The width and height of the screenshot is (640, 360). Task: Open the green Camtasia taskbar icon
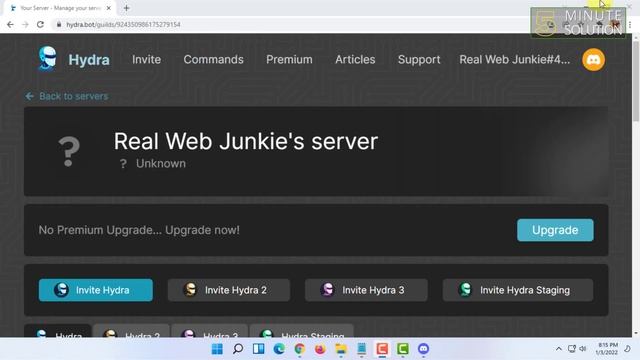[402, 349]
